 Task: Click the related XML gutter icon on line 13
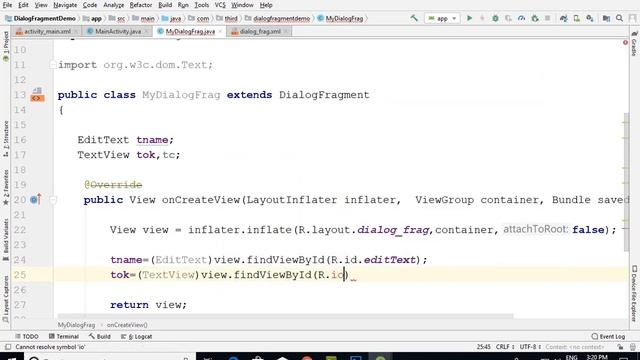click(37, 95)
